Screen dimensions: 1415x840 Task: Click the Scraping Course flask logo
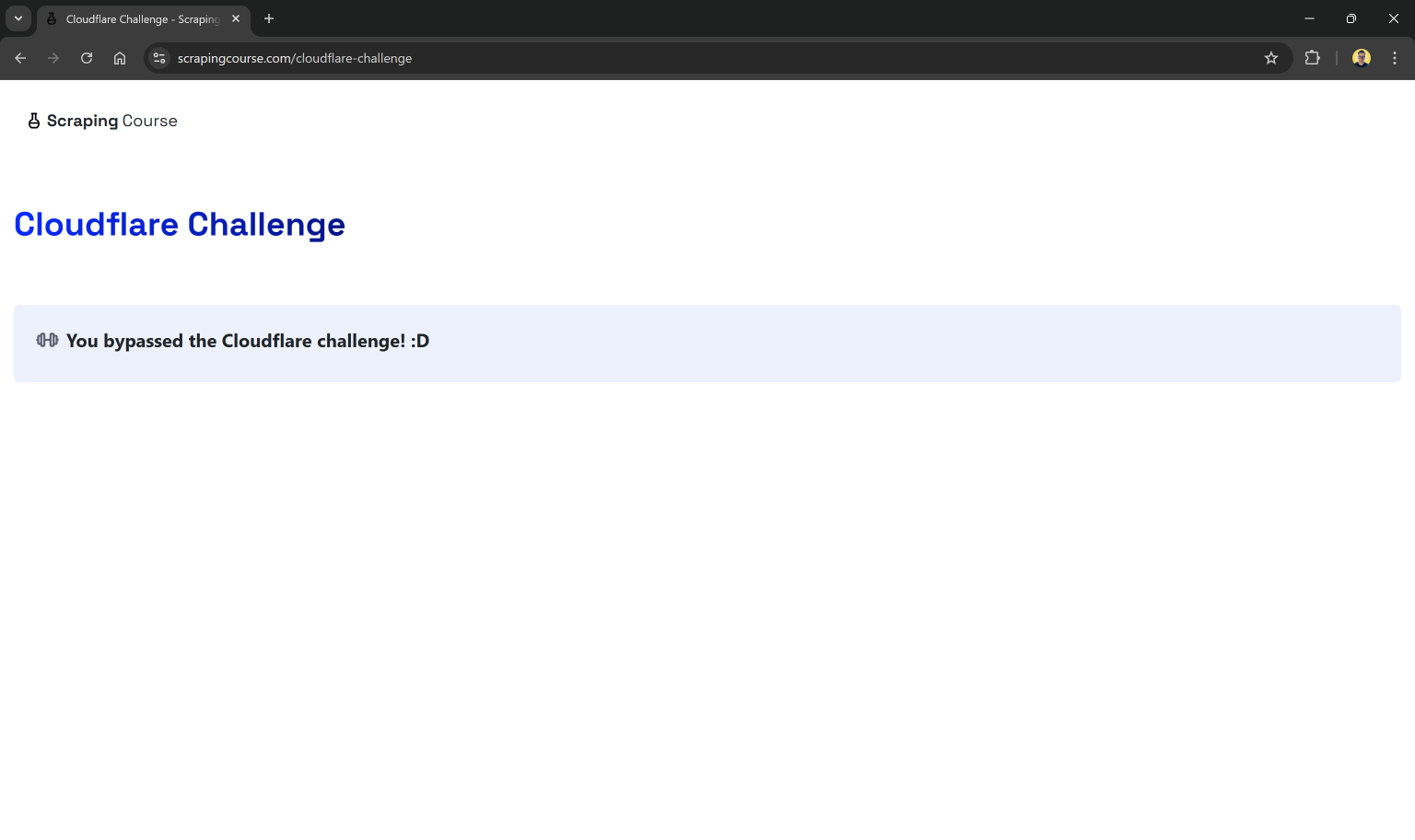click(x=33, y=120)
